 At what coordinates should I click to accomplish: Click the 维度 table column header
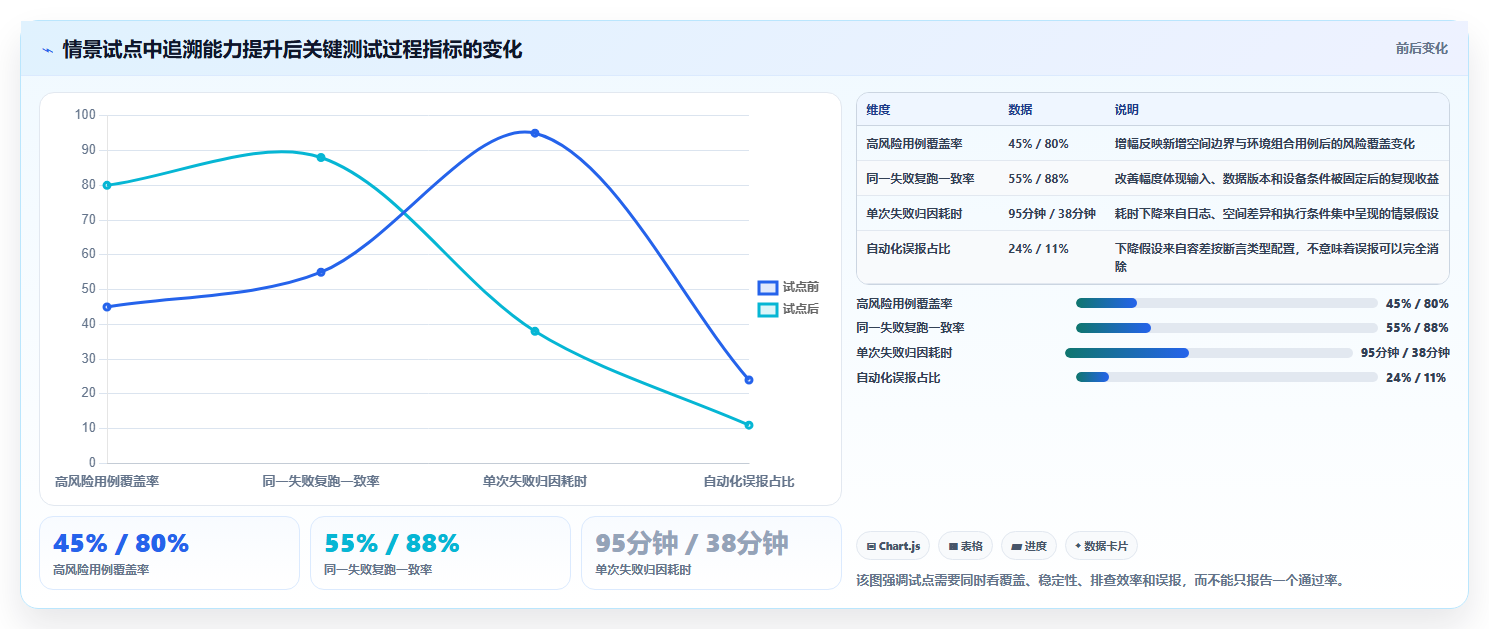(878, 110)
